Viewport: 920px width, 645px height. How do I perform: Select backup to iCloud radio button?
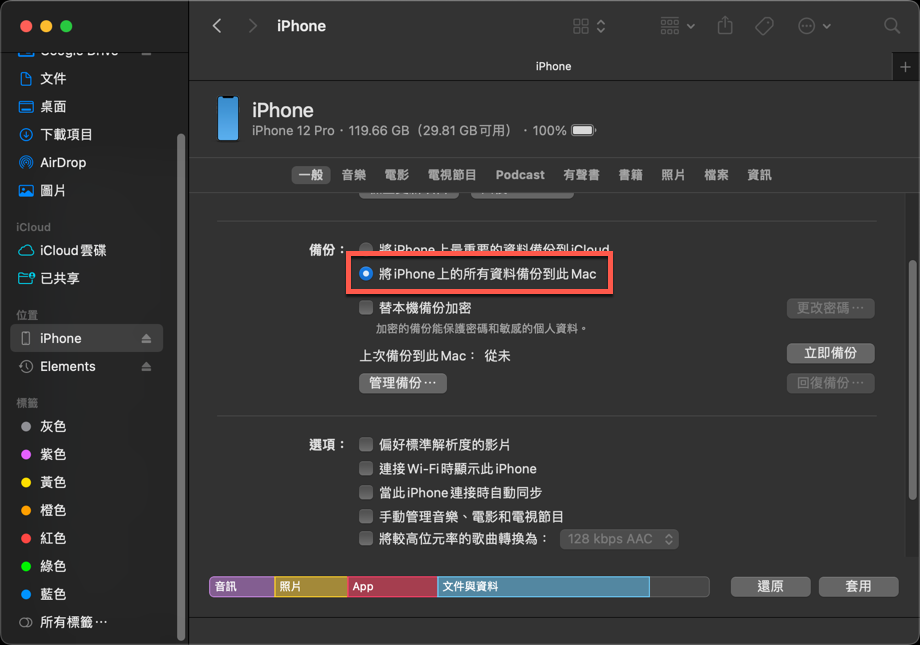coord(366,249)
